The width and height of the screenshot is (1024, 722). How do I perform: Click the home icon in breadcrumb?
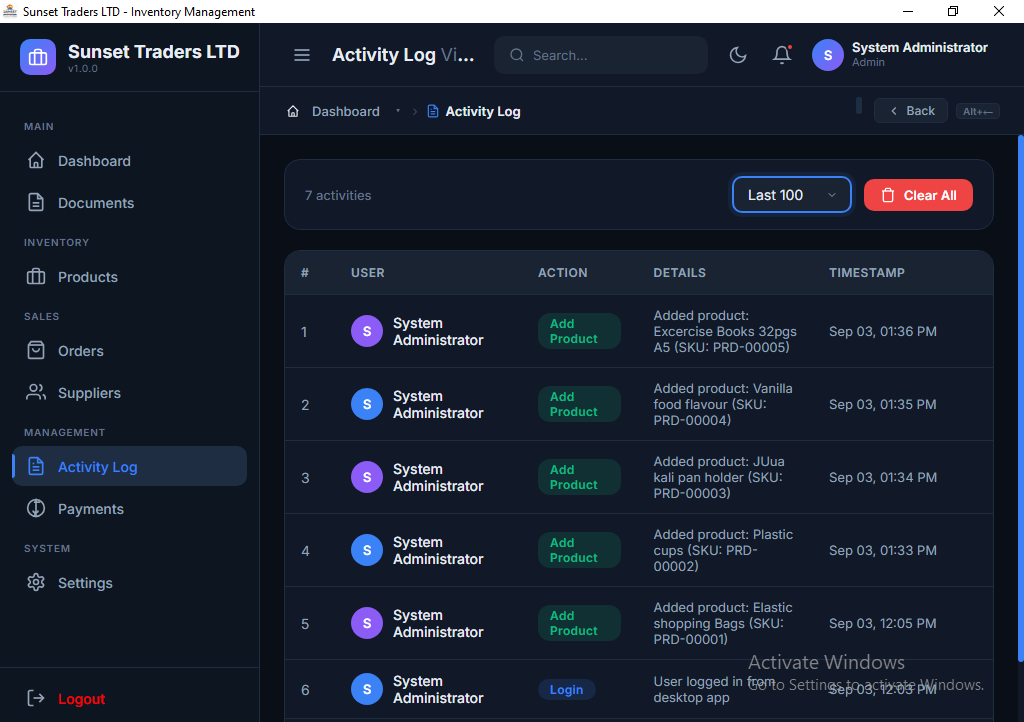[293, 112]
